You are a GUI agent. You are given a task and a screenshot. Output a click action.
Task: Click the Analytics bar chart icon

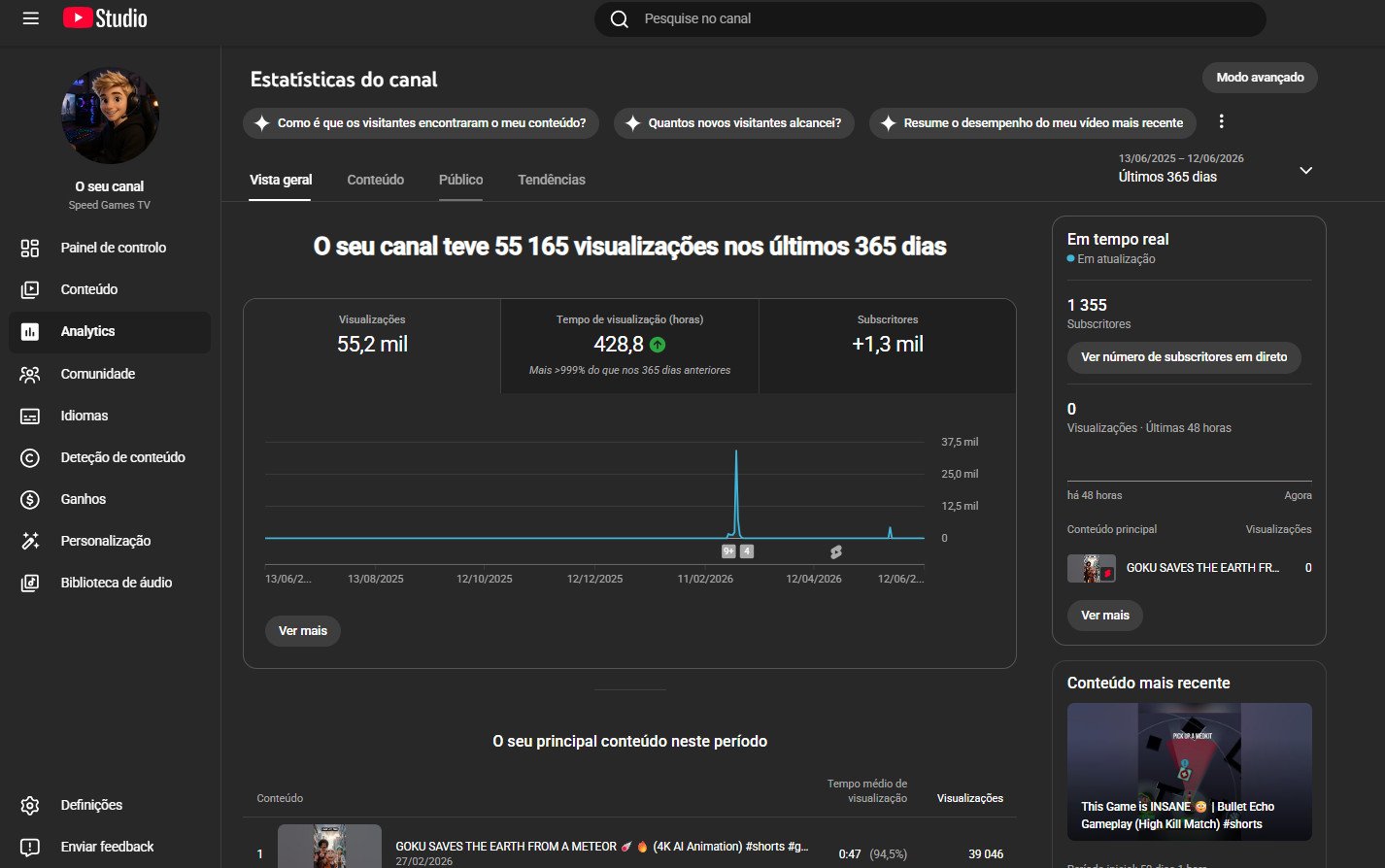30,331
